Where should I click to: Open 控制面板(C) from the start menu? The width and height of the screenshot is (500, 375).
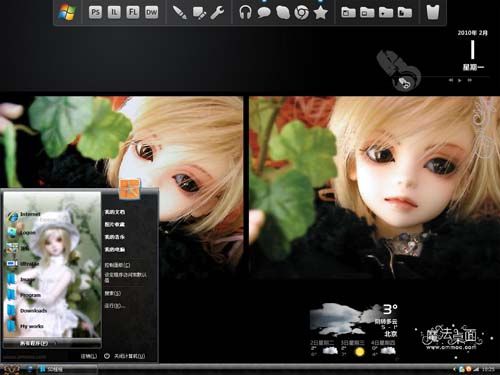pyautogui.click(x=117, y=265)
